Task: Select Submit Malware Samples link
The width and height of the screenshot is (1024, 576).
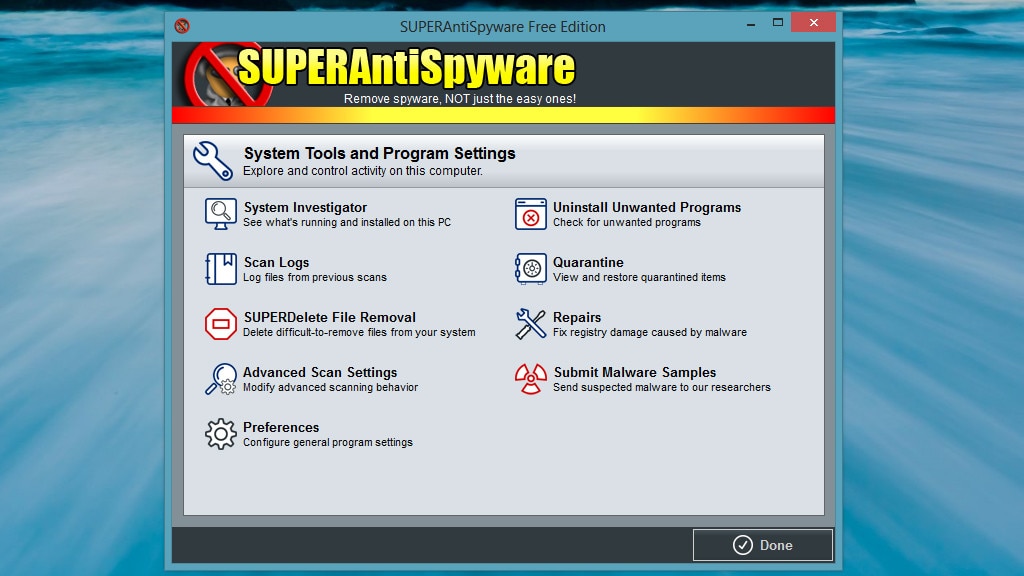Action: [x=635, y=372]
